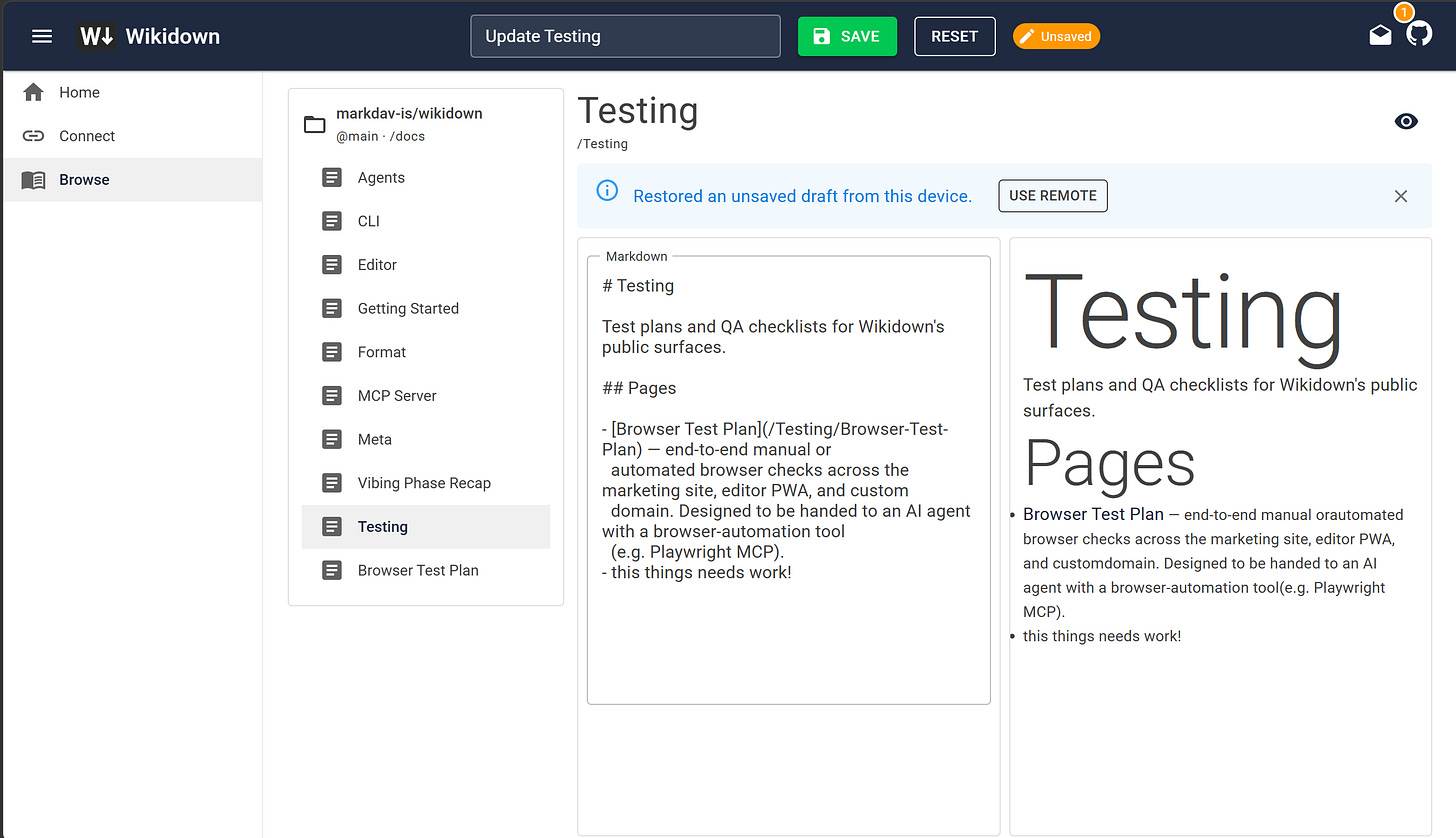Click the Connect link icon
The image size is (1456, 838).
pyautogui.click(x=33, y=136)
